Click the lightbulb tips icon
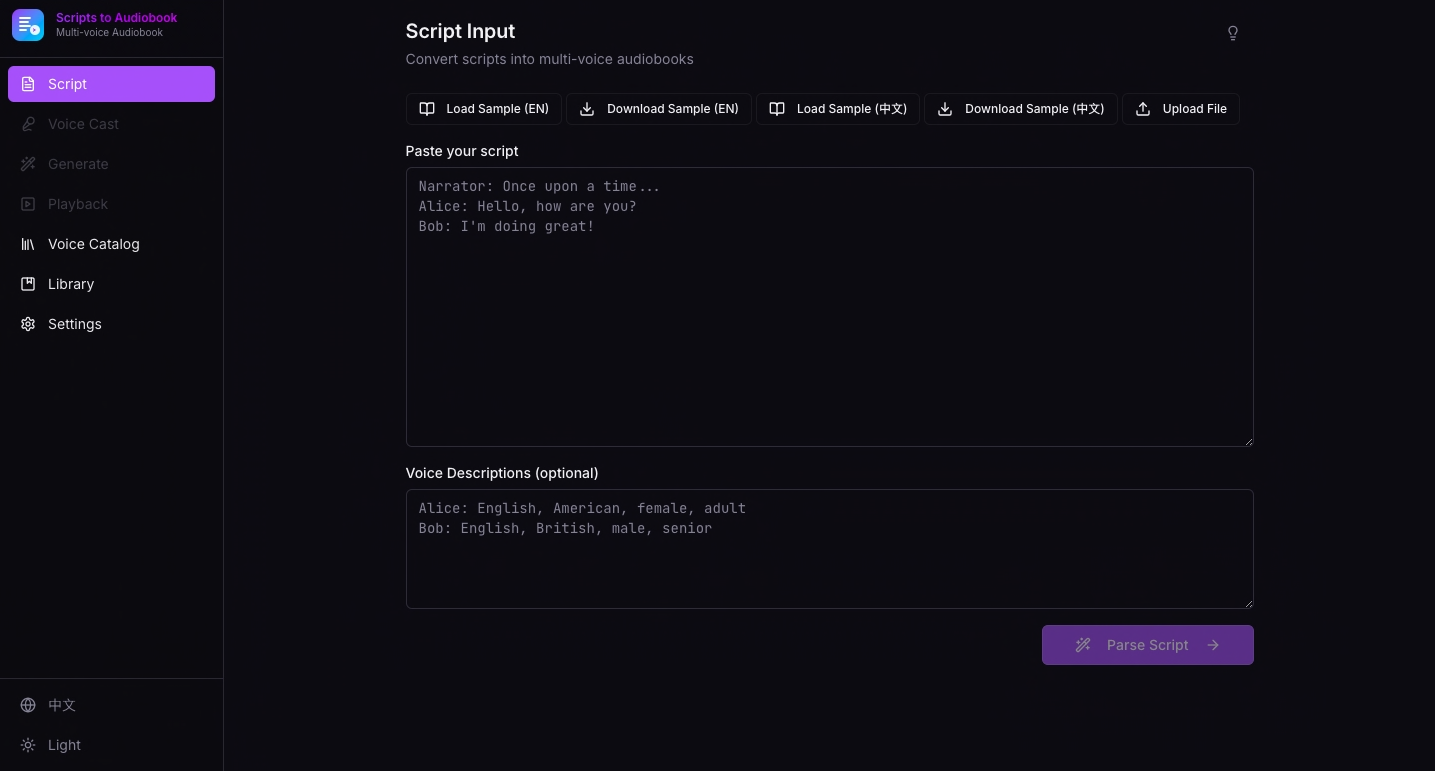The height and width of the screenshot is (771, 1435). [x=1232, y=33]
